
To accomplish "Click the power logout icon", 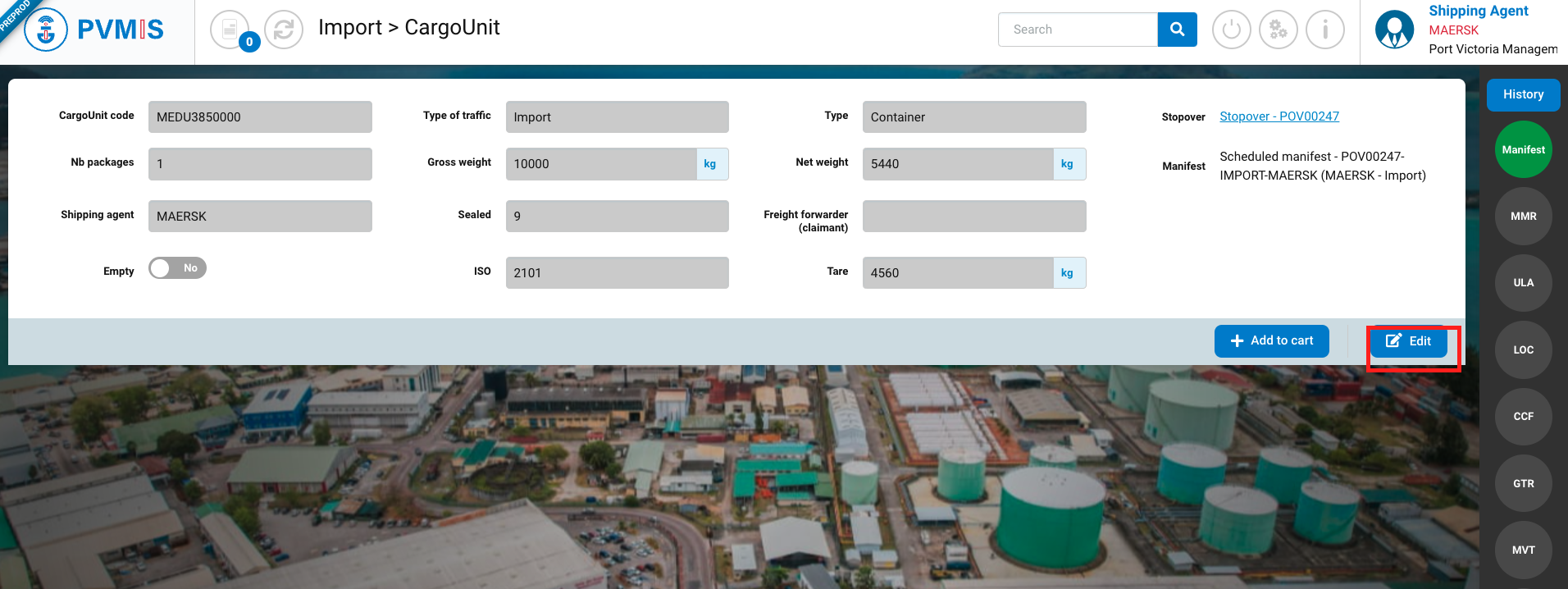I will click(1231, 30).
